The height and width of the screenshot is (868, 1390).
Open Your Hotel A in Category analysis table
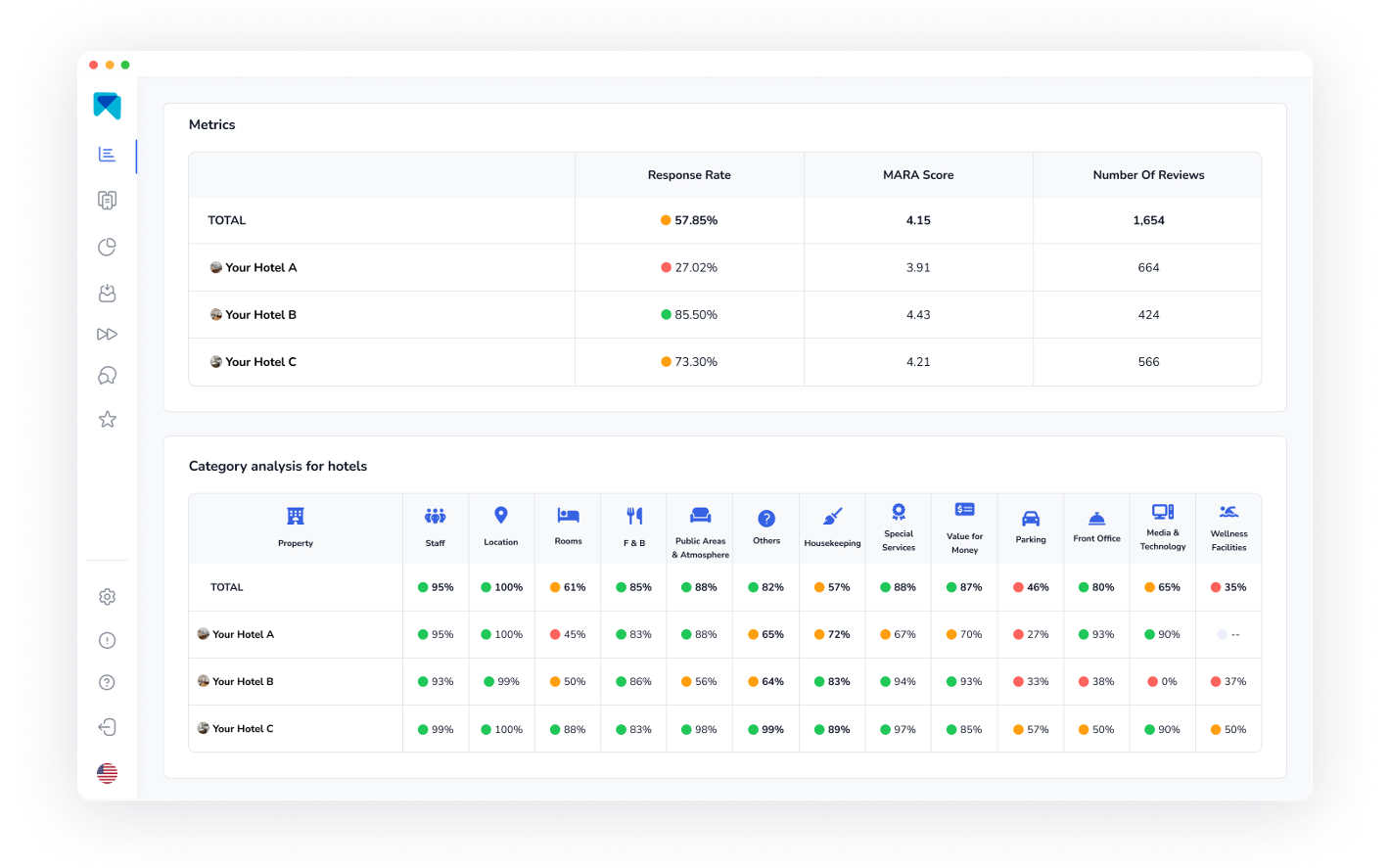pos(244,634)
